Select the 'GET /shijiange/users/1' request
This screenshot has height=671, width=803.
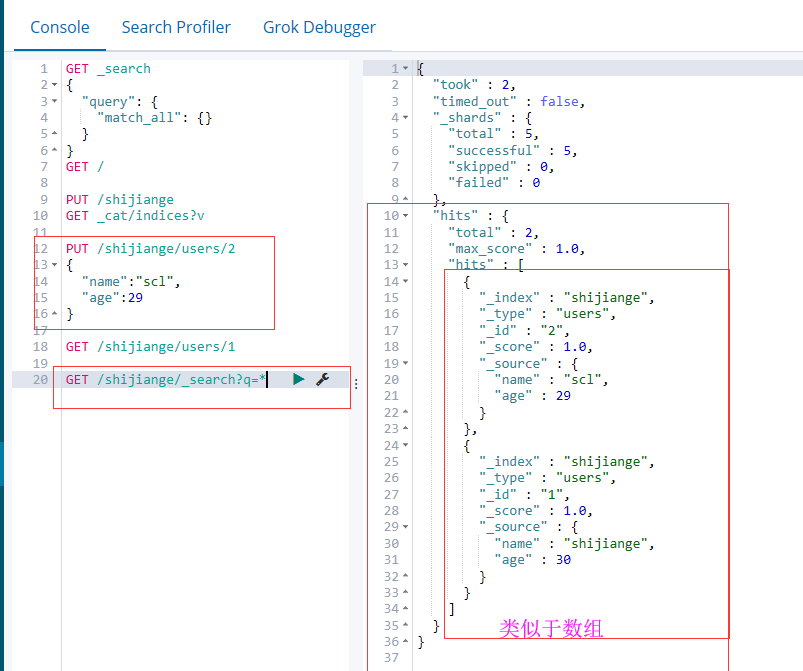pyautogui.click(x=150, y=347)
